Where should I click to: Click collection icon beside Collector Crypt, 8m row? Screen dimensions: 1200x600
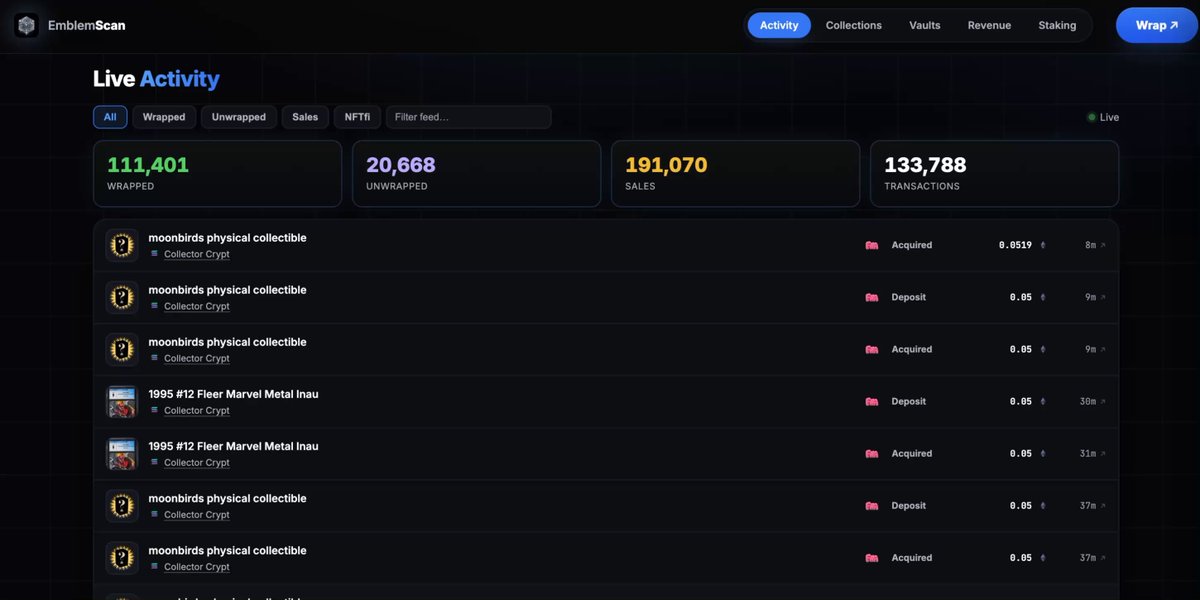point(154,254)
